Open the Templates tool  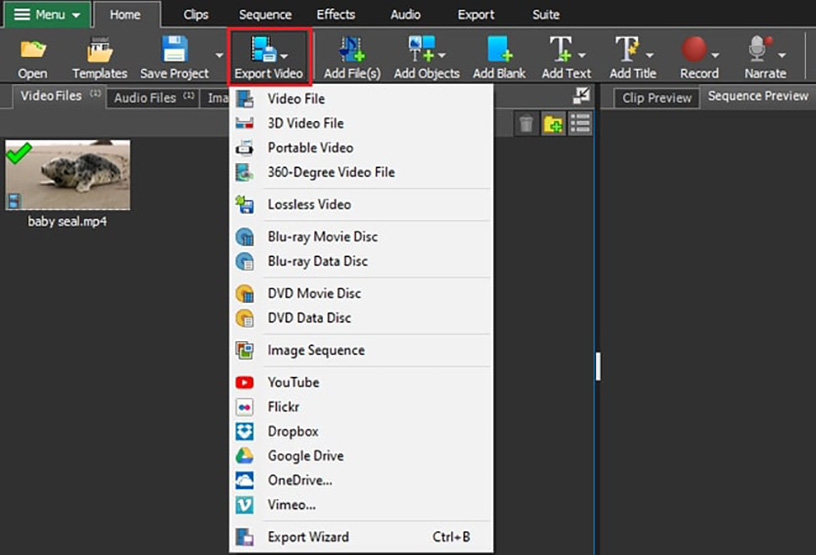coord(99,50)
